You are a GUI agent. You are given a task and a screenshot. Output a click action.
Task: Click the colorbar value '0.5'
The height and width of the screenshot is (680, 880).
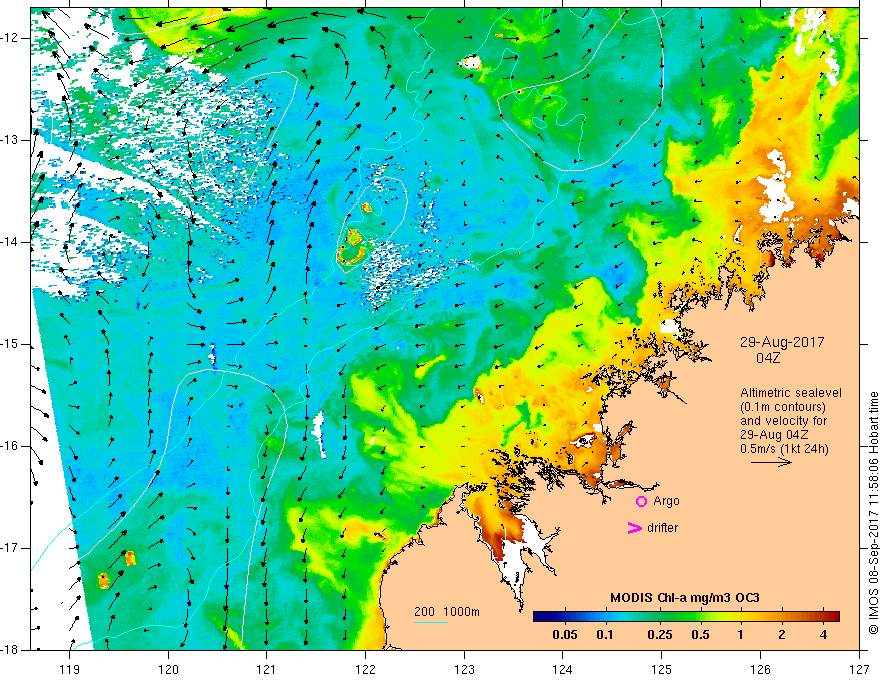click(700, 635)
